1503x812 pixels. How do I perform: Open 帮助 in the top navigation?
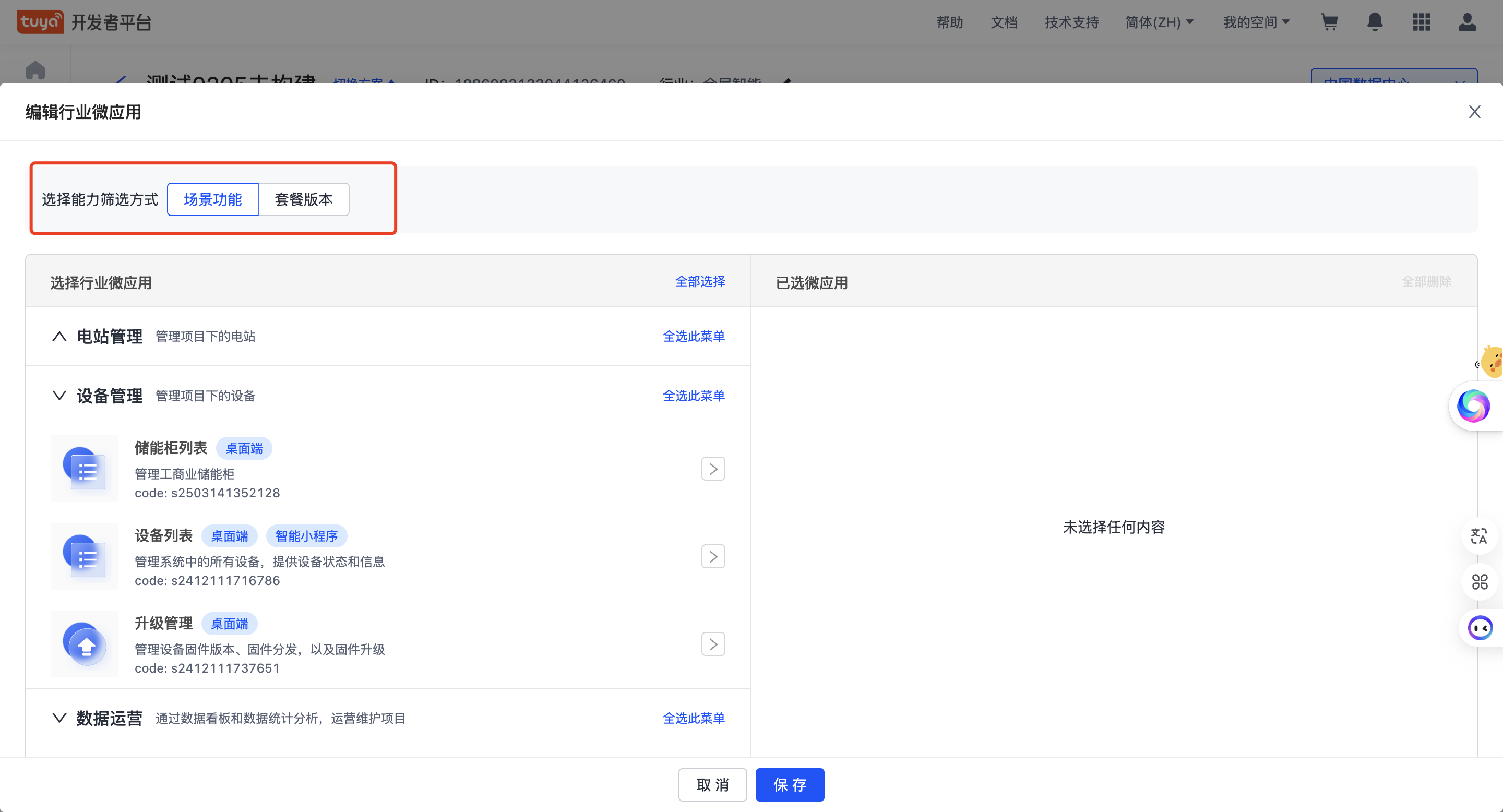click(x=949, y=22)
